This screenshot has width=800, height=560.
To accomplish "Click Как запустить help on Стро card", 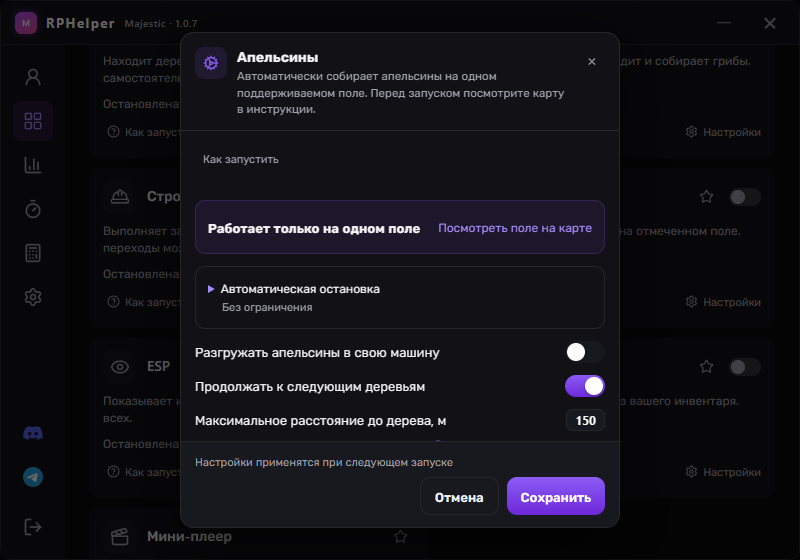I will pos(144,302).
